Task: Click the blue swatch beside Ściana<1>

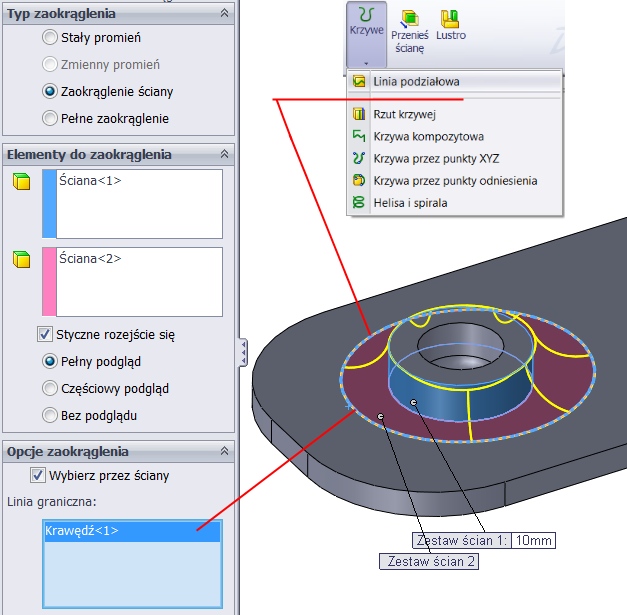Action: (49, 204)
